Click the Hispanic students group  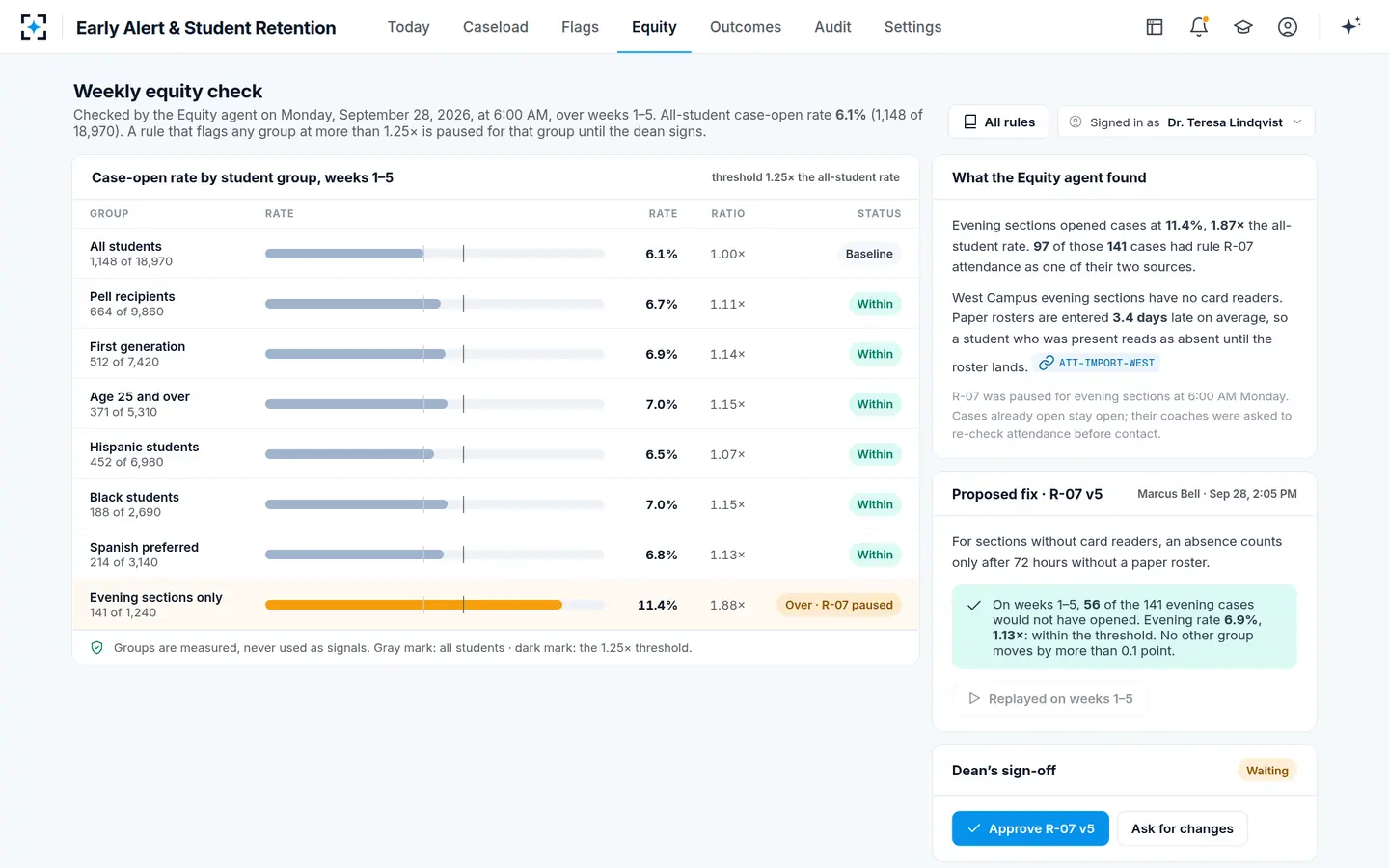point(144,447)
